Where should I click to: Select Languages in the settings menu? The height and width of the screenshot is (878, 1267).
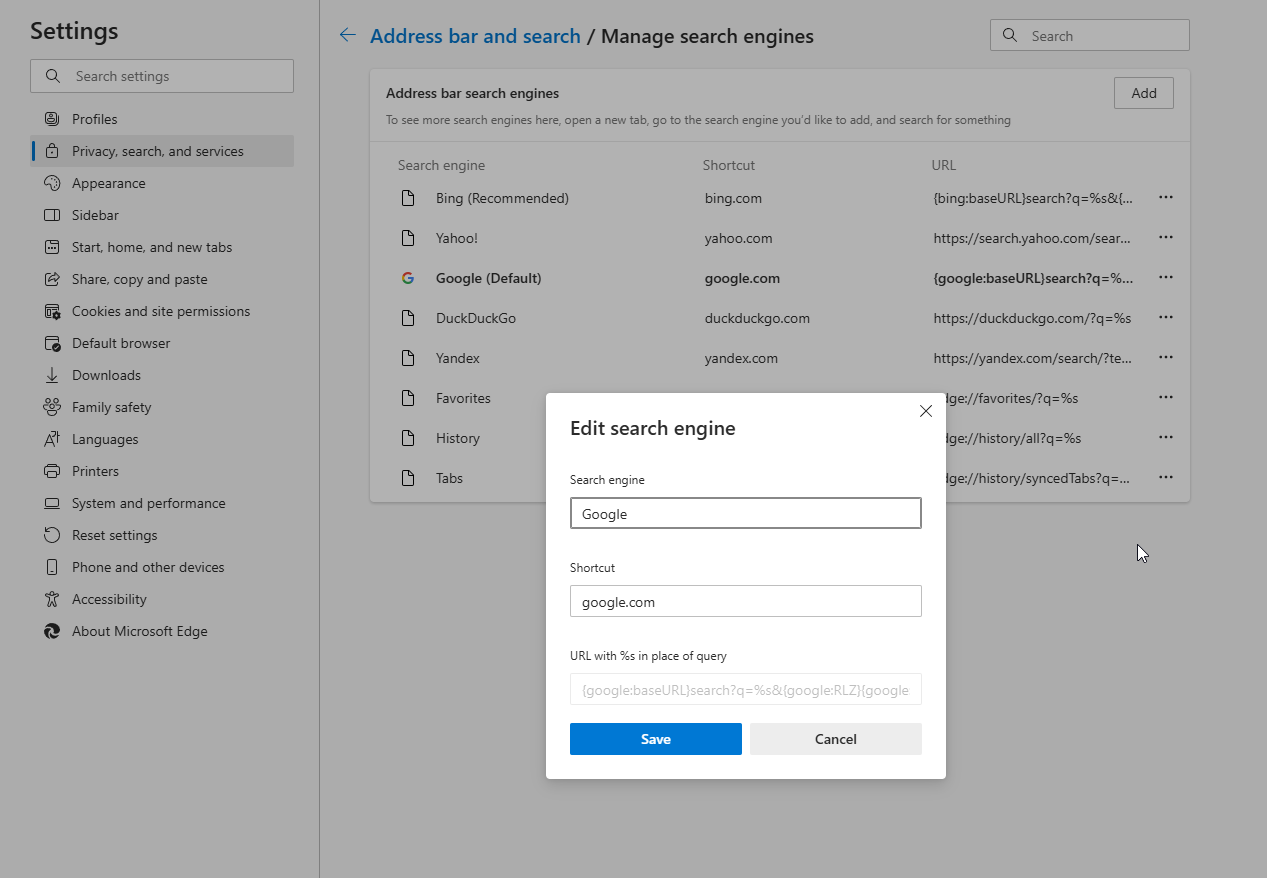click(105, 439)
